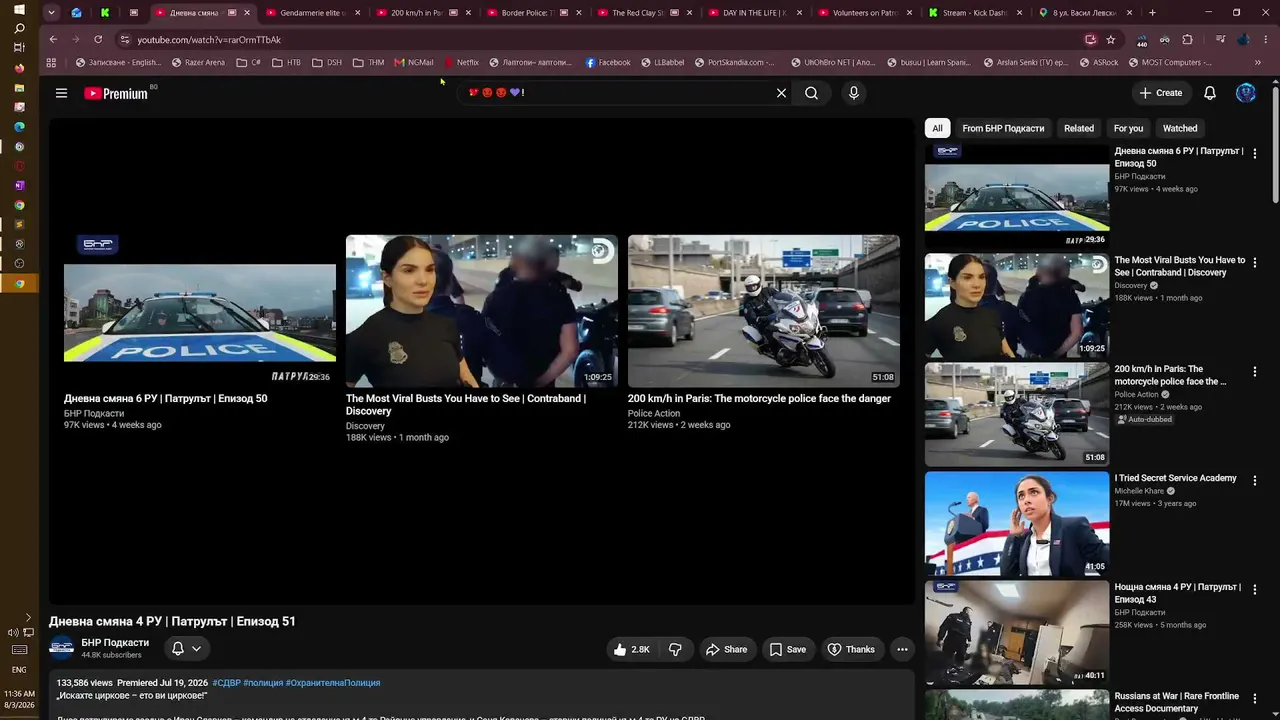Screen dimensions: 1280x720
Task: Open the YouTube account avatar menu
Action: click(x=1246, y=93)
